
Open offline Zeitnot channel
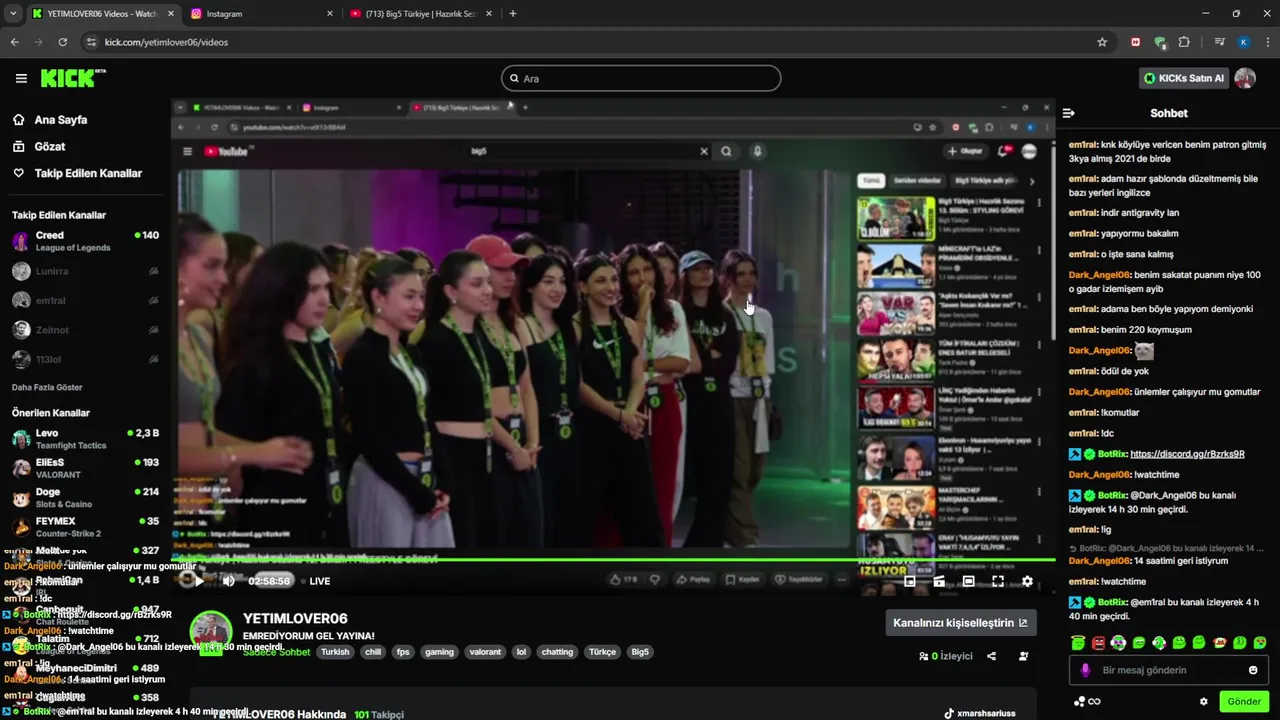85,329
